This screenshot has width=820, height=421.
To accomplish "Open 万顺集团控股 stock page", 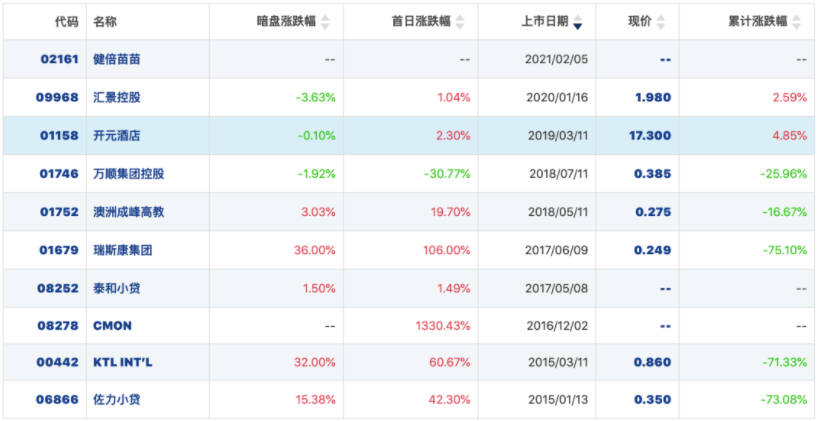I will coord(129,174).
